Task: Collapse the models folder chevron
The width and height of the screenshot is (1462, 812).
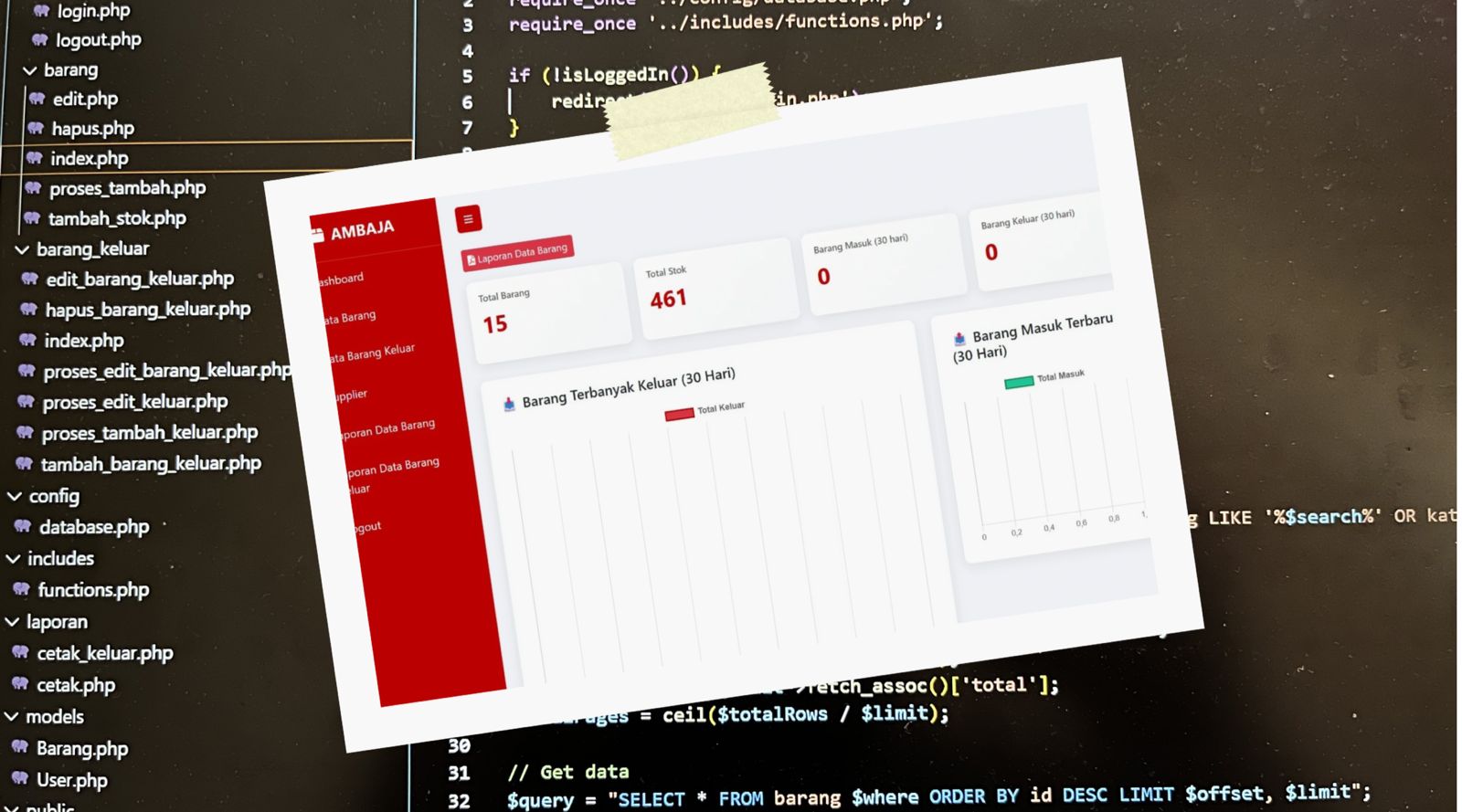Action: 12,717
